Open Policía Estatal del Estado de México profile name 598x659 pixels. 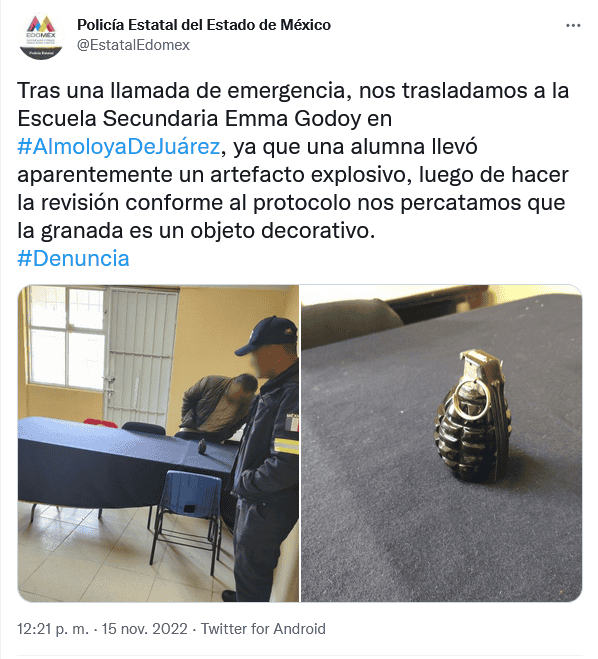pyautogui.click(x=204, y=25)
